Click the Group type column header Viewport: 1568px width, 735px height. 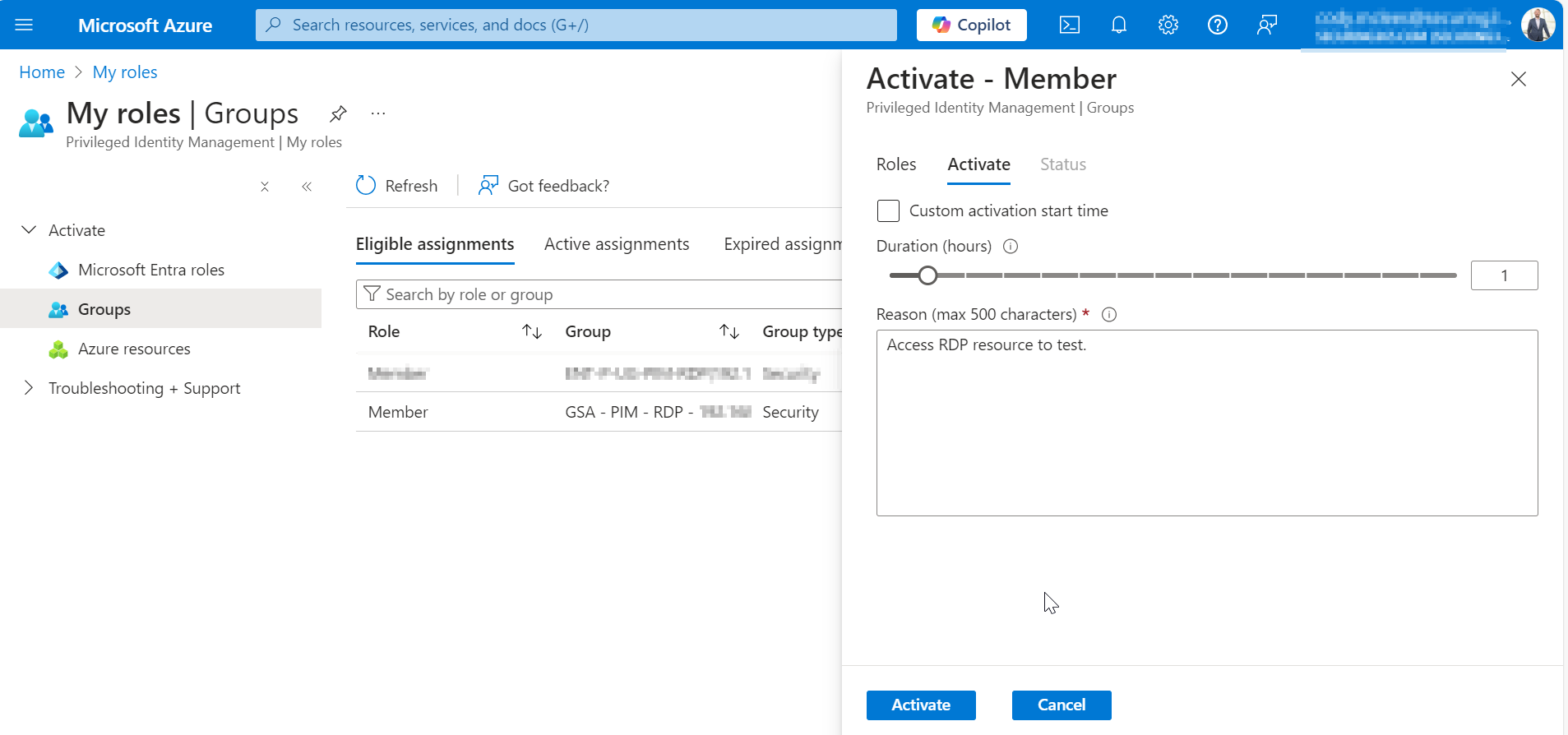click(x=802, y=331)
